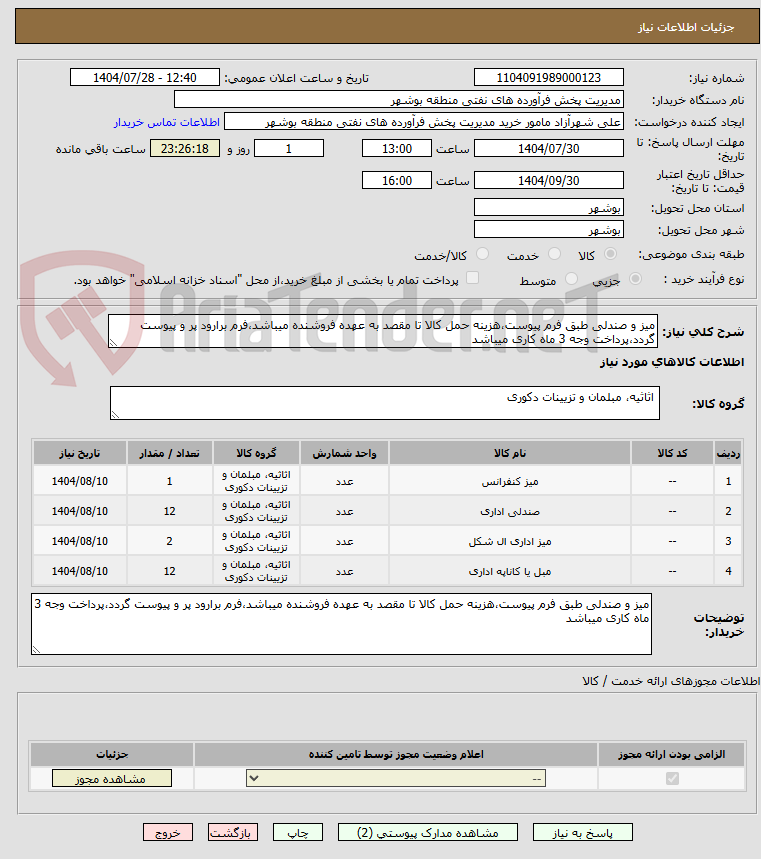761x859 pixels.
Task: Select the کالا radio button
Action: coord(610,254)
